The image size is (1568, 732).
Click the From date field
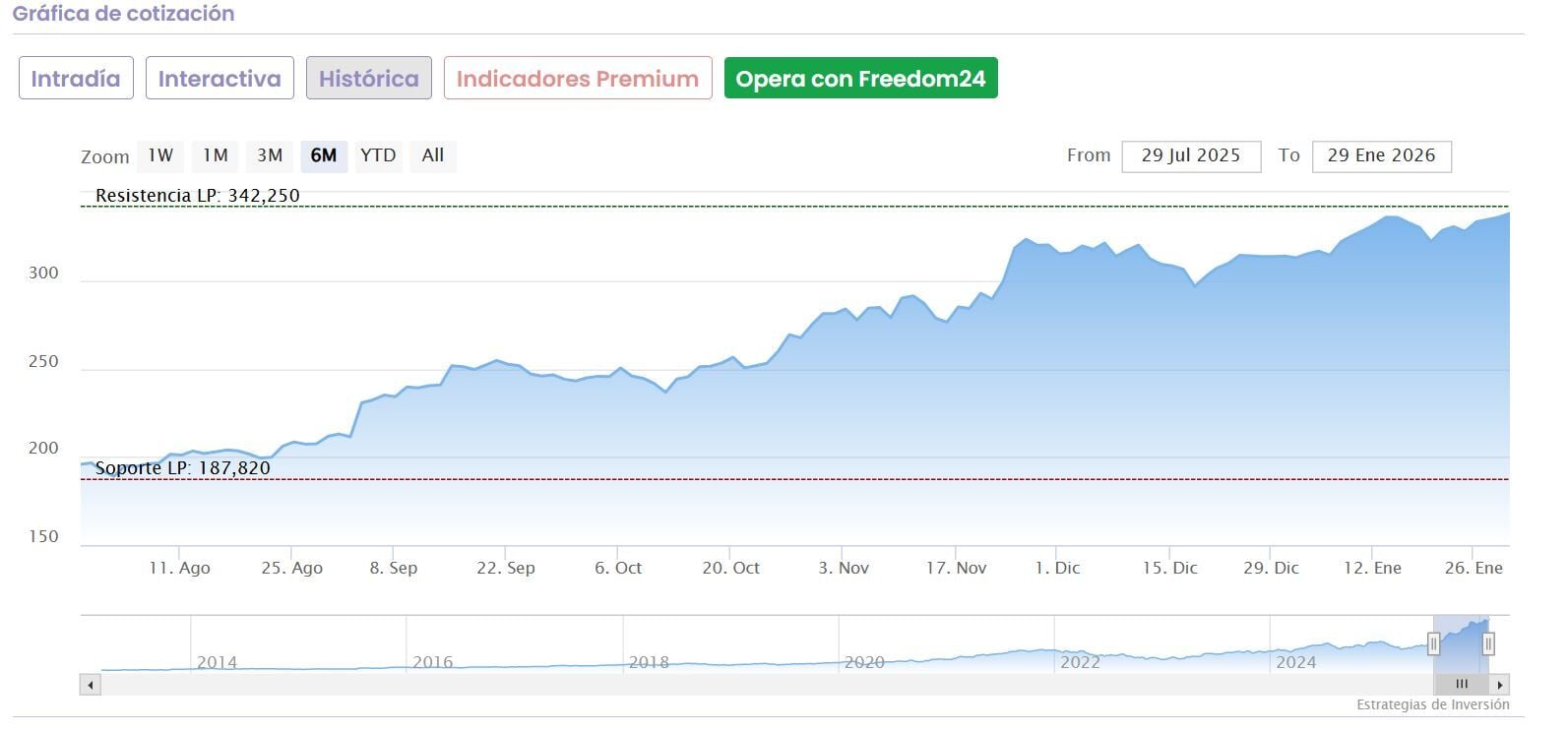point(1191,155)
